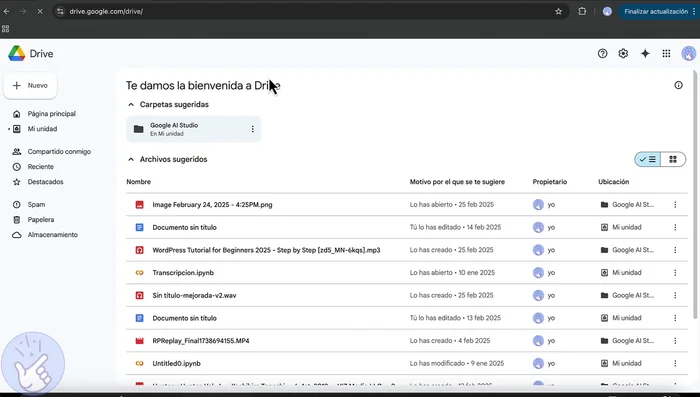Viewport: 700px width, 397px height.
Task: Launch Gemini sparkle assistant icon
Action: coord(645,54)
